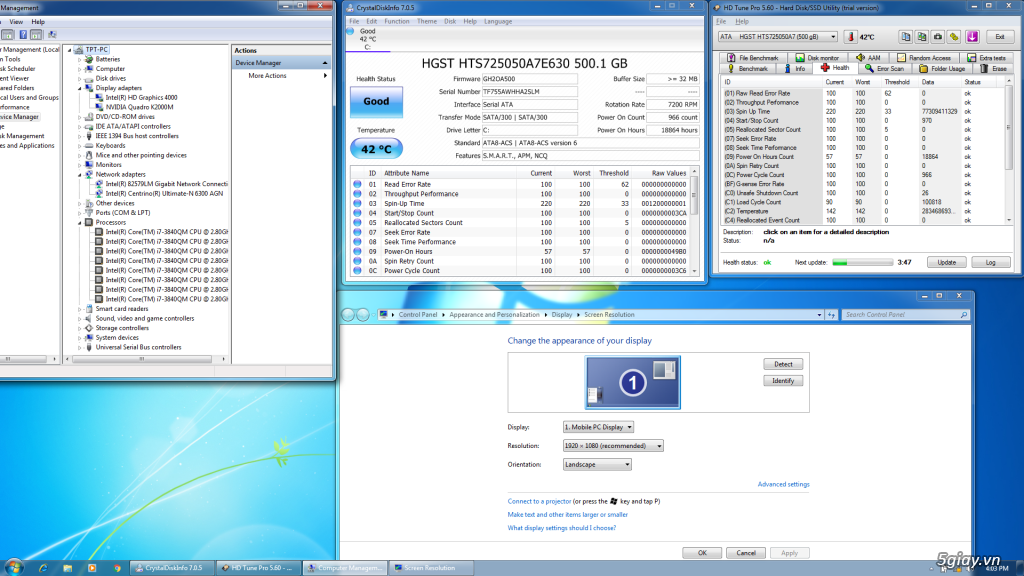Click HD Tune options gears icon

coord(954,37)
